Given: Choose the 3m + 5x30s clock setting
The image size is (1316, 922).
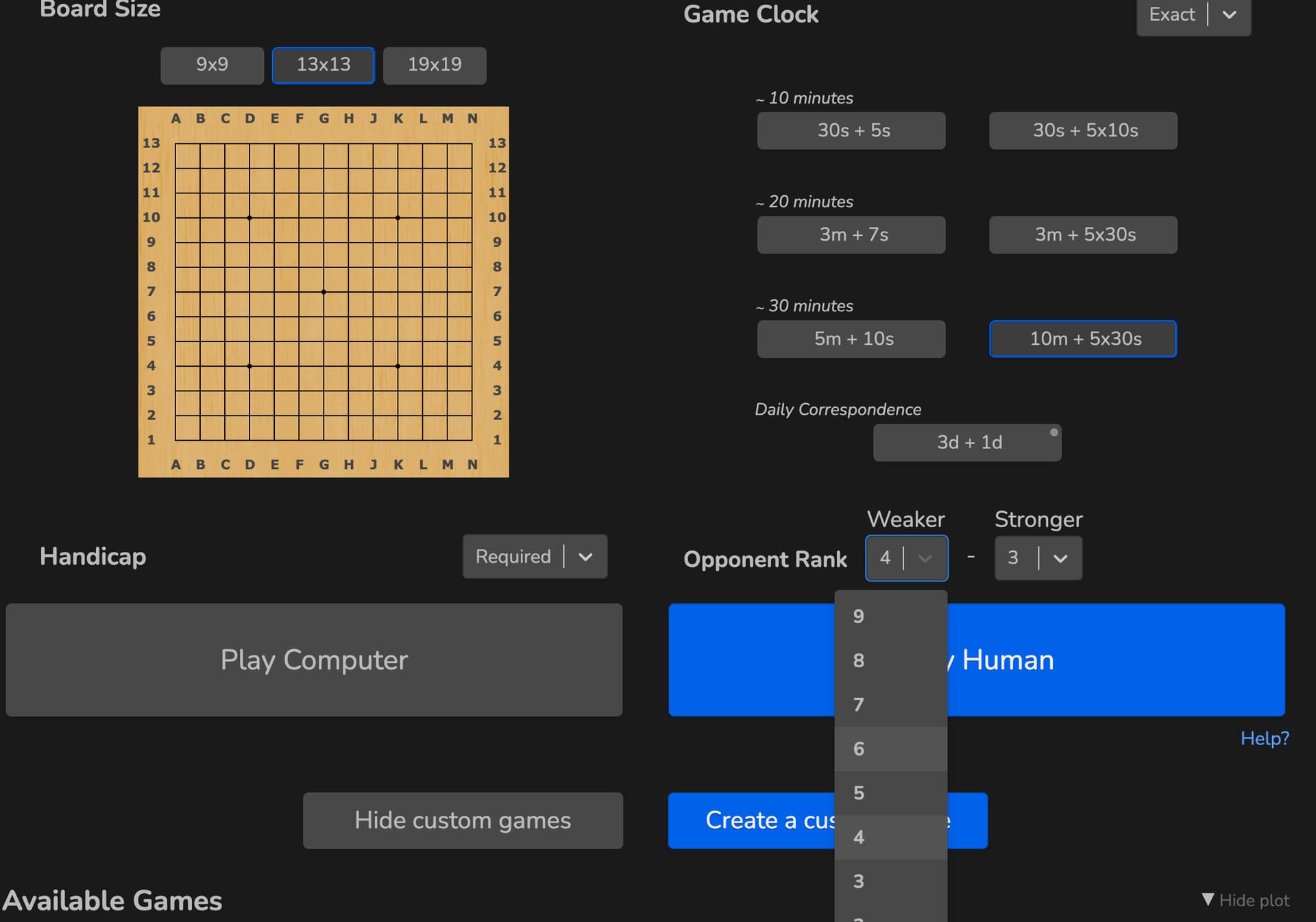Looking at the screenshot, I should click(1082, 234).
